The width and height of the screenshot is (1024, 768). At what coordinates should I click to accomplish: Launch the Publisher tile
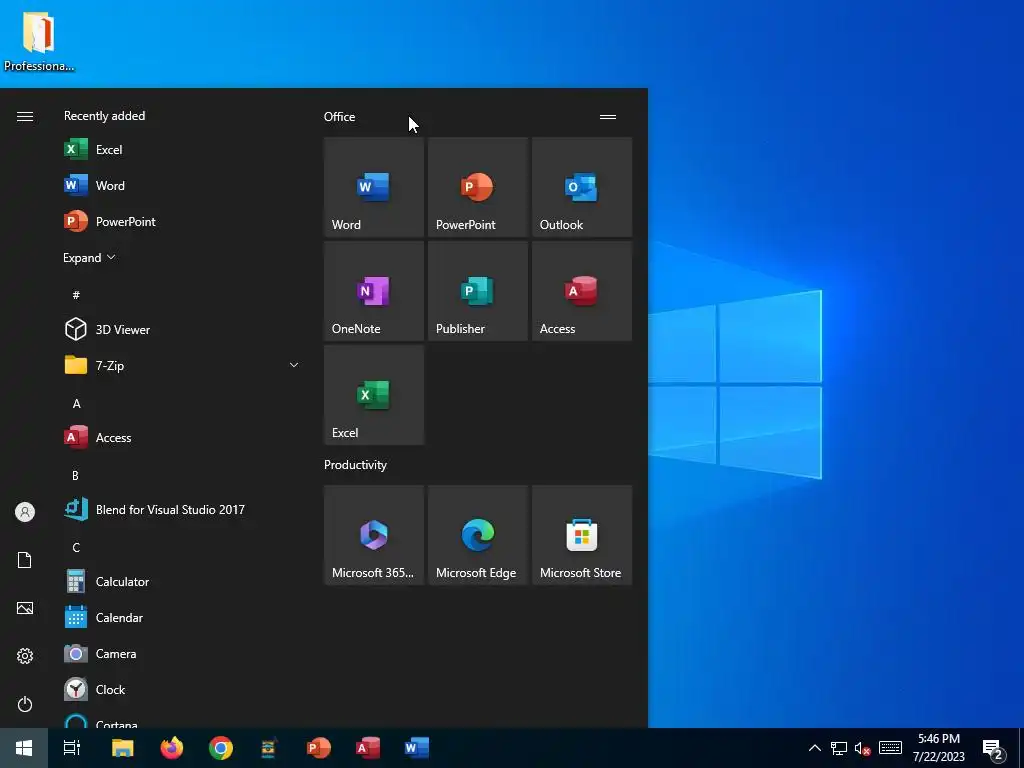coord(477,291)
